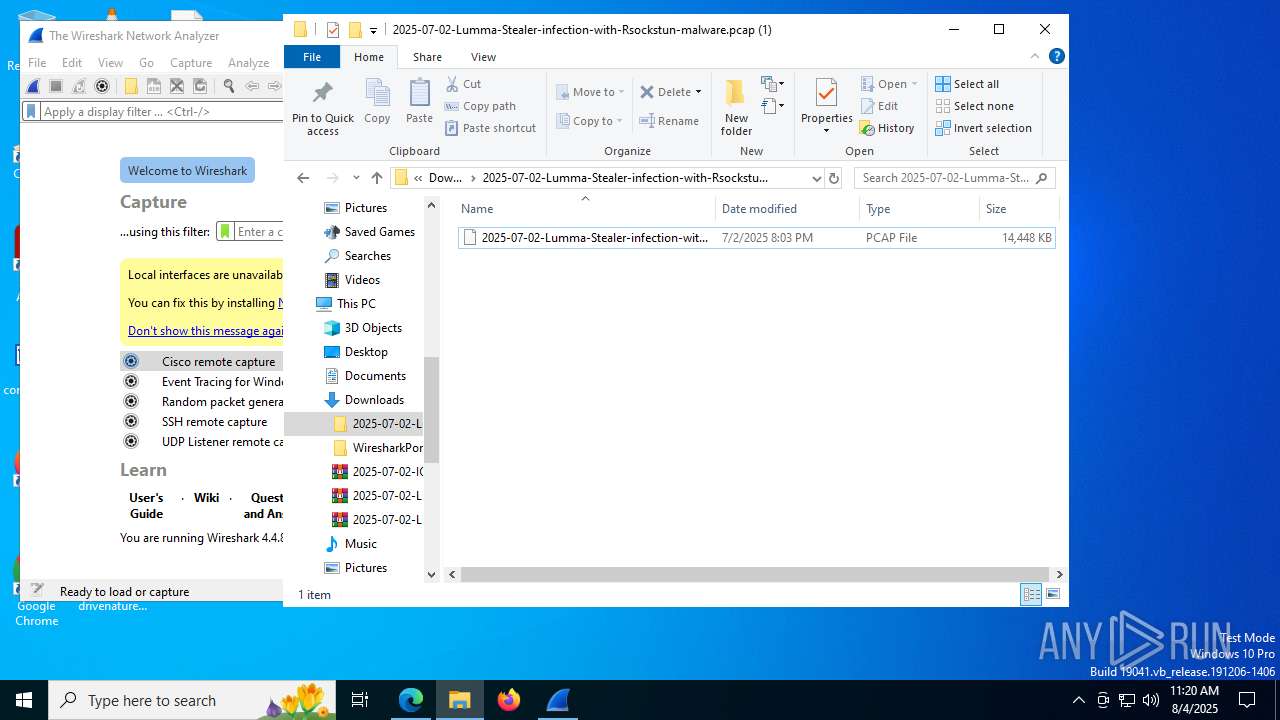1280x720 pixels.
Task: Click Welcome to Wireshark button
Action: [187, 170]
